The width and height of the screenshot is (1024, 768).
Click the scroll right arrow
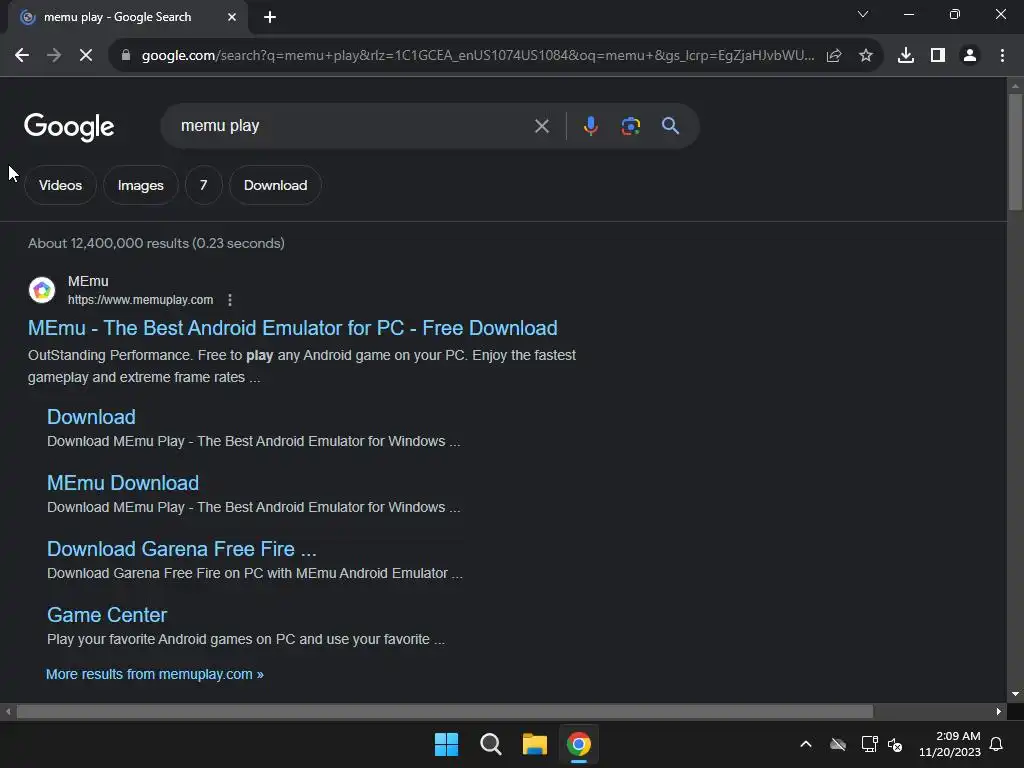pyautogui.click(x=999, y=711)
